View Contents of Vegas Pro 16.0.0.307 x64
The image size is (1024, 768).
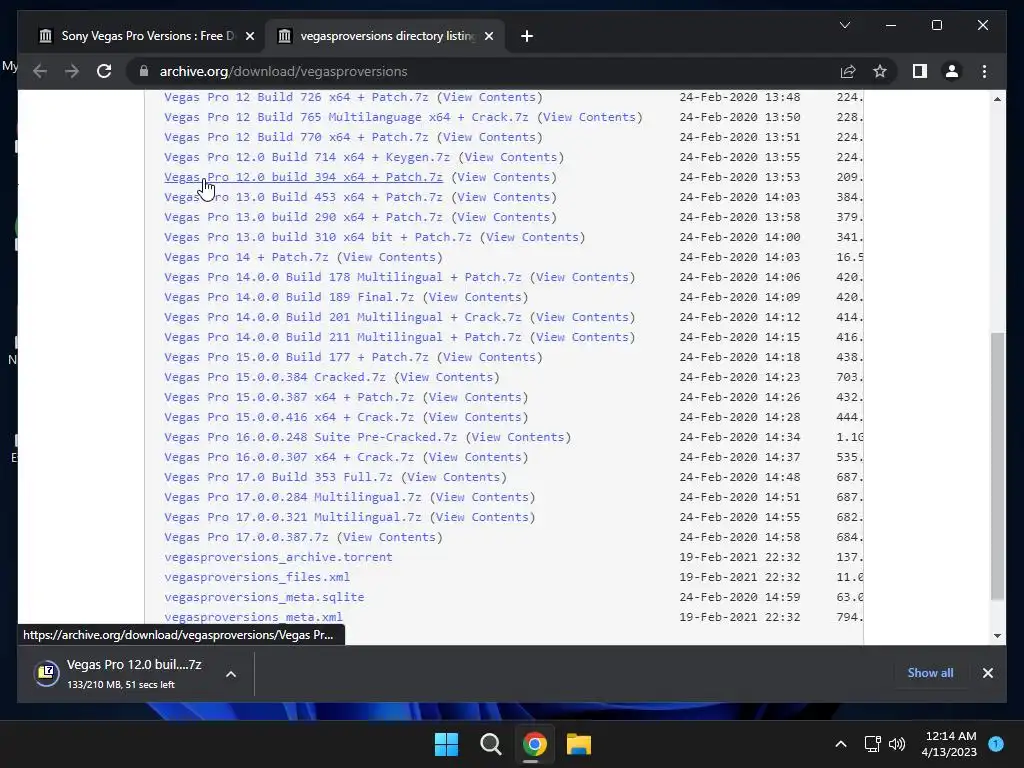[x=475, y=457]
